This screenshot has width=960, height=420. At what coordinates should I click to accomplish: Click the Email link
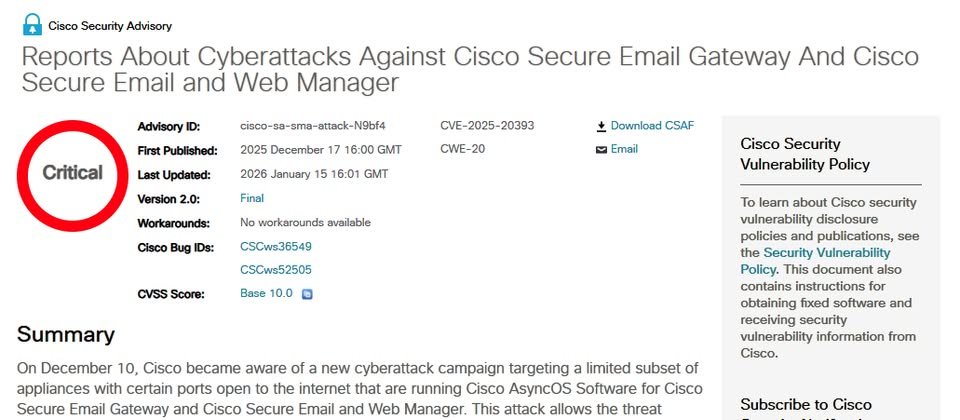[624, 149]
